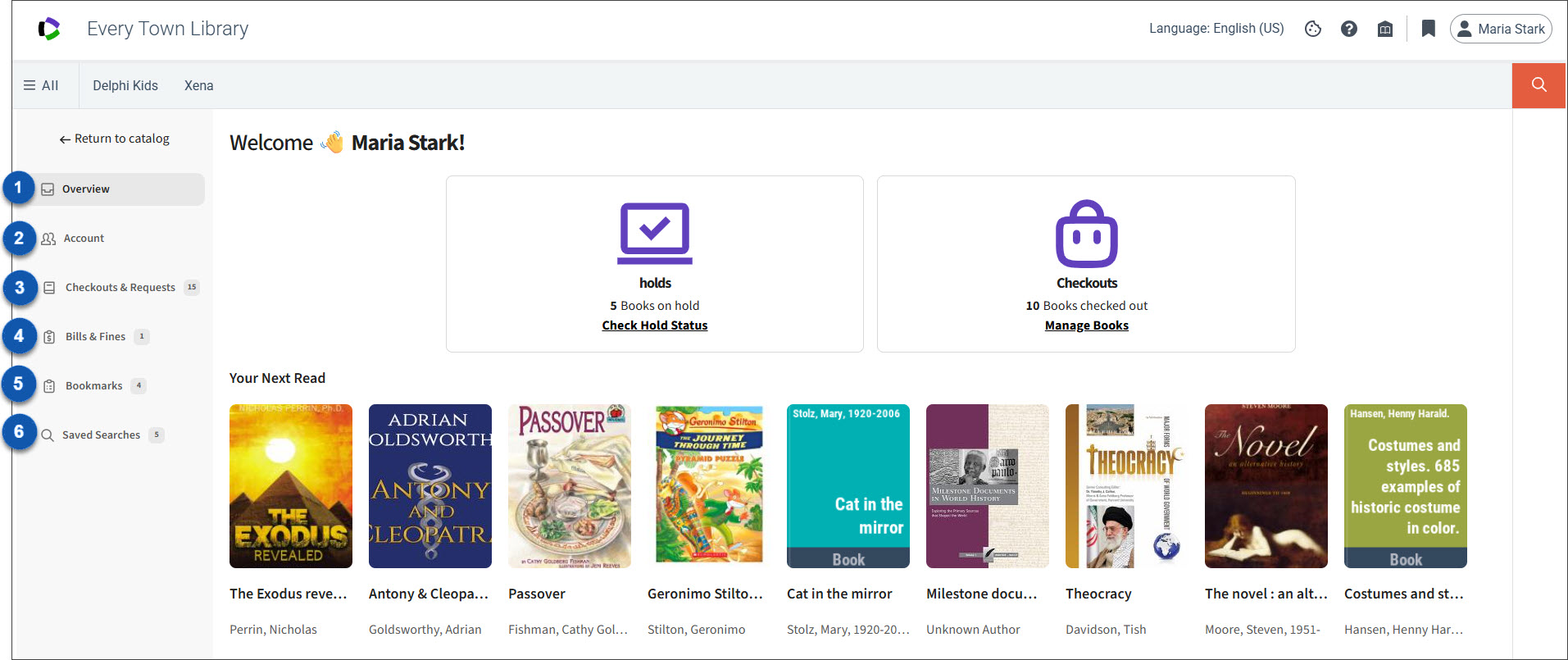
Task: Click the Saved Searches count badge
Action: pos(157,435)
